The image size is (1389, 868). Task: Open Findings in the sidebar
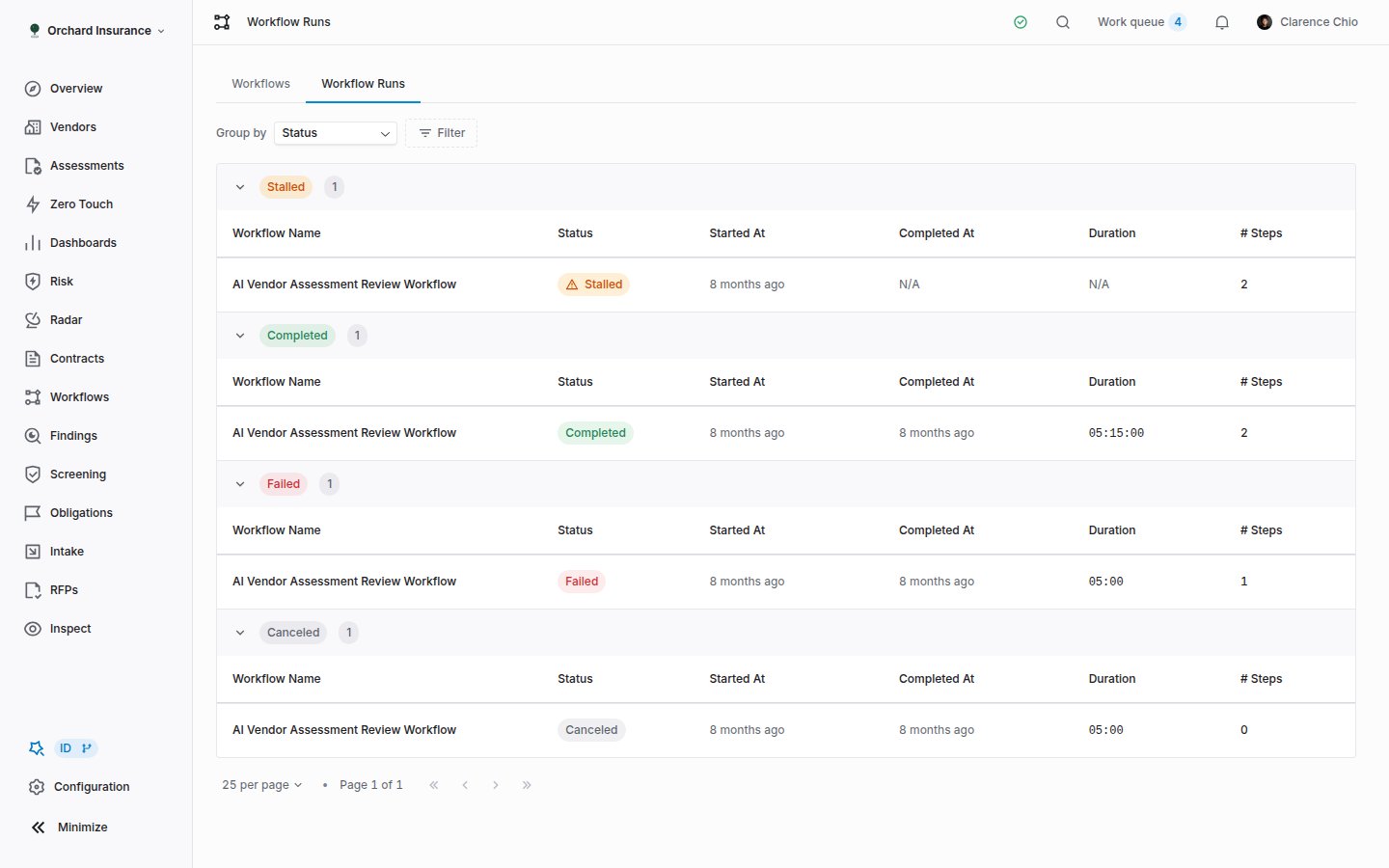[73, 436]
